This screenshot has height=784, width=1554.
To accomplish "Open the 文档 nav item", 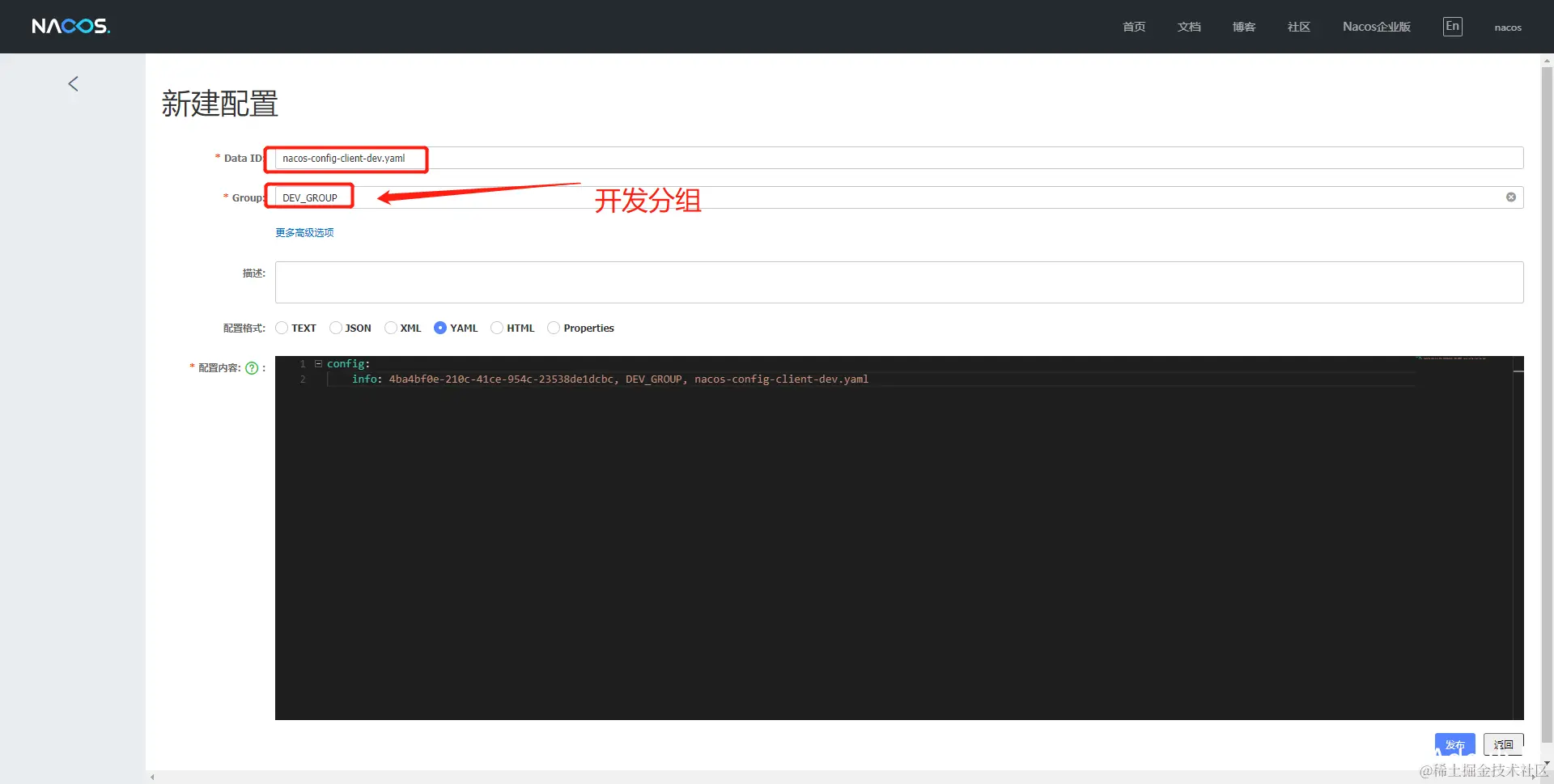I will pos(1189,27).
